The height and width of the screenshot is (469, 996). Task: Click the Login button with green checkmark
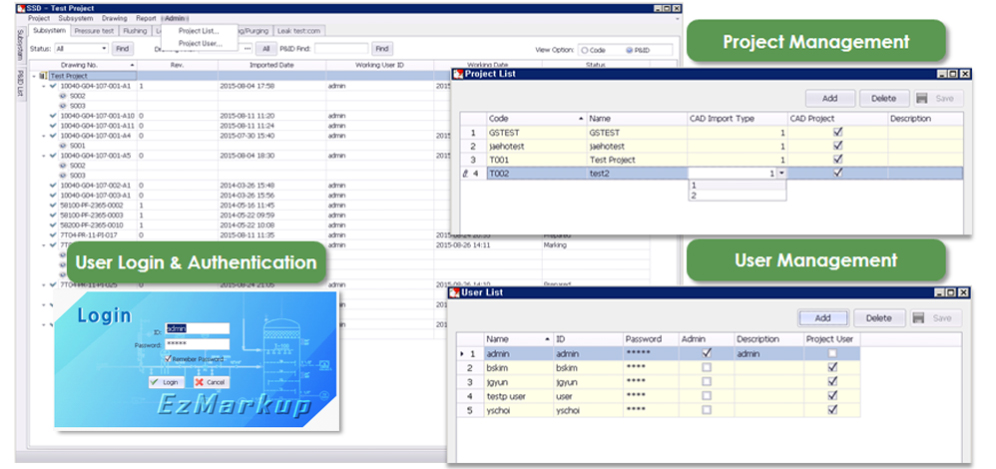click(x=164, y=382)
